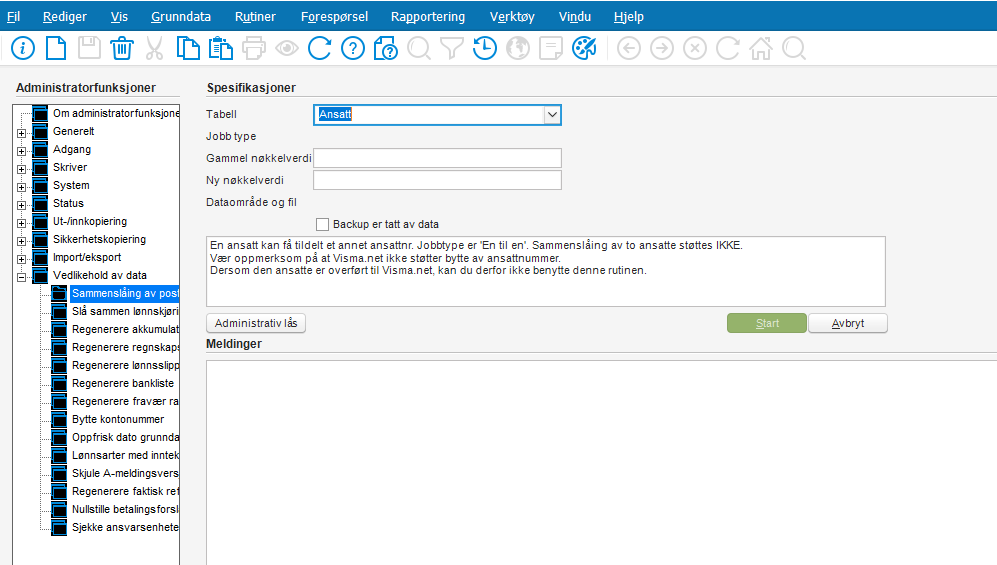
Task: Select 'Skjule A-meldingsvers' tree item
Action: point(125,473)
